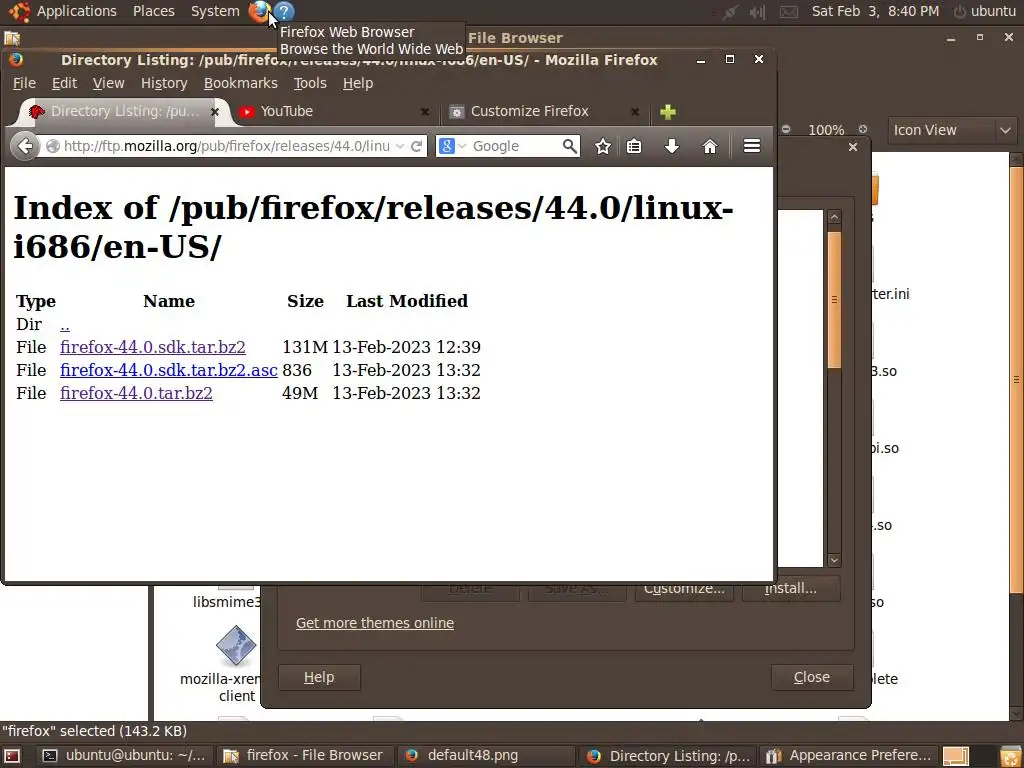Open the View menu in Firefox

(x=108, y=84)
